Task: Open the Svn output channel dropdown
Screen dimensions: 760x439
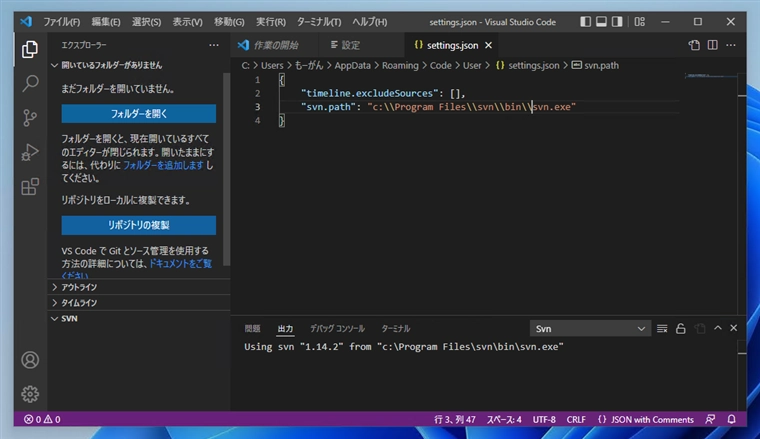Action: pos(590,329)
